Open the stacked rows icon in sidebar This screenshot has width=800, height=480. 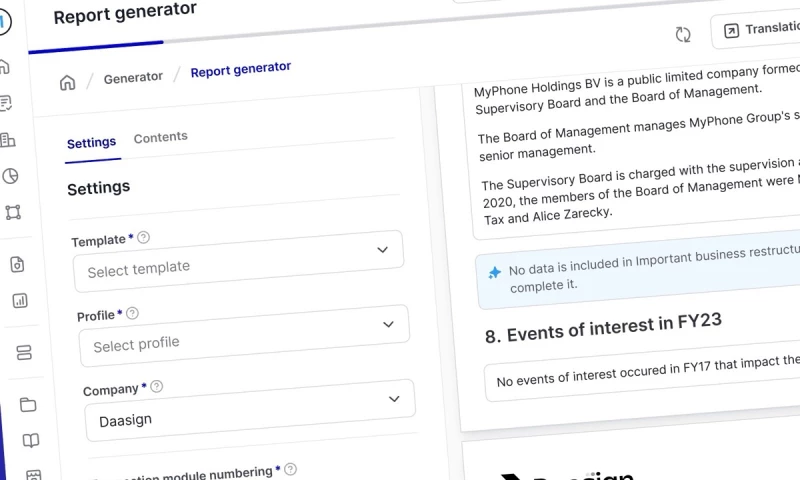(24, 352)
